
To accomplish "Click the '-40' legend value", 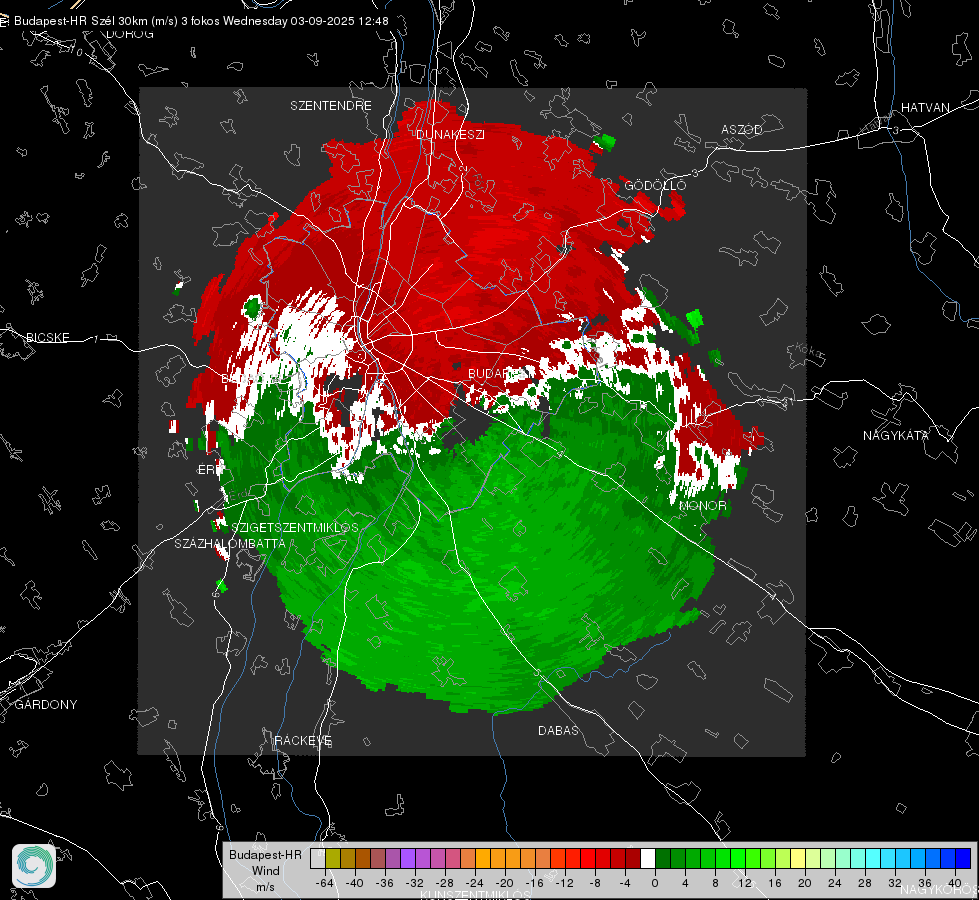I will tap(355, 883).
